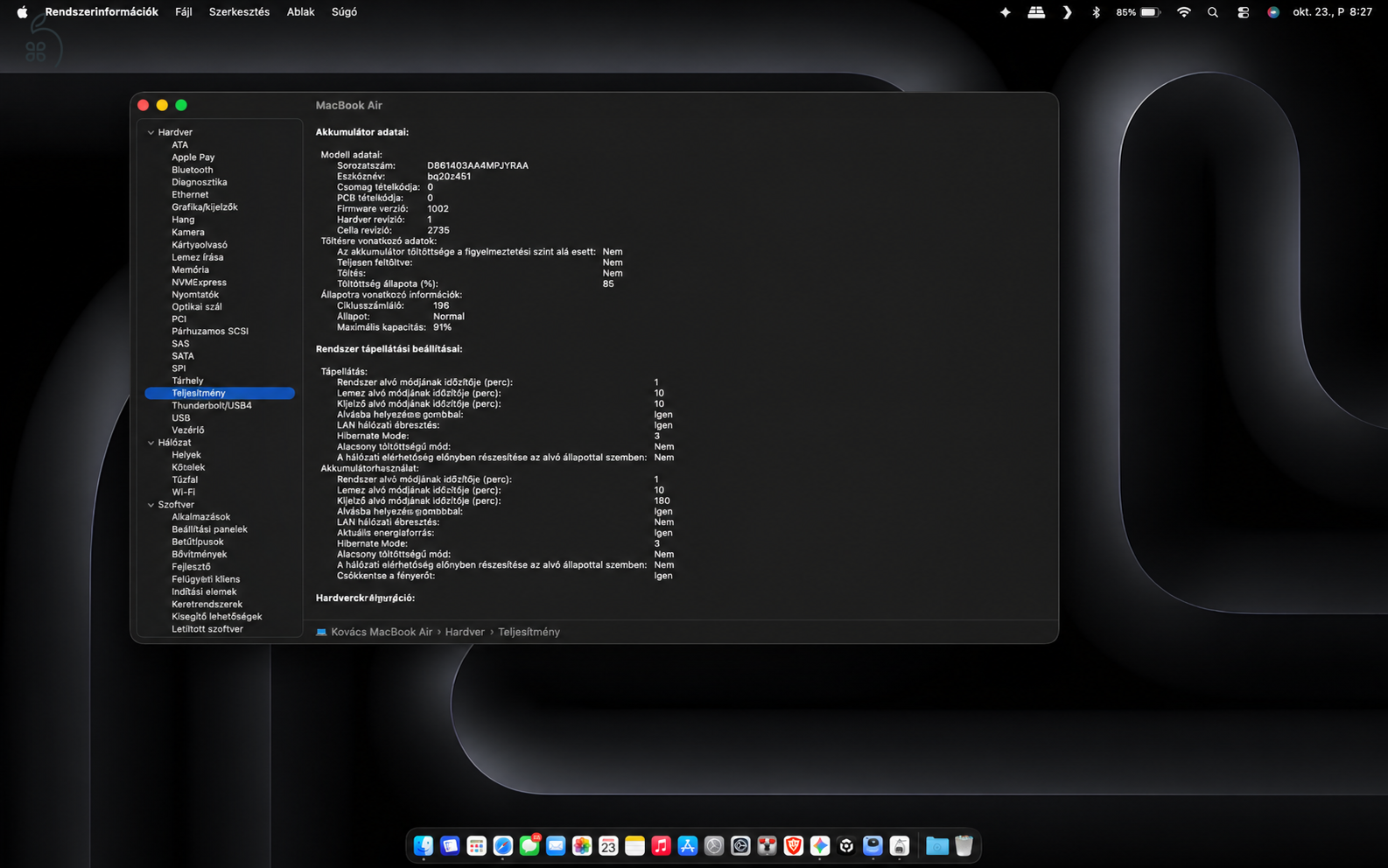Collapse the Hardver section
Viewport: 1388px width, 868px height.
click(151, 133)
